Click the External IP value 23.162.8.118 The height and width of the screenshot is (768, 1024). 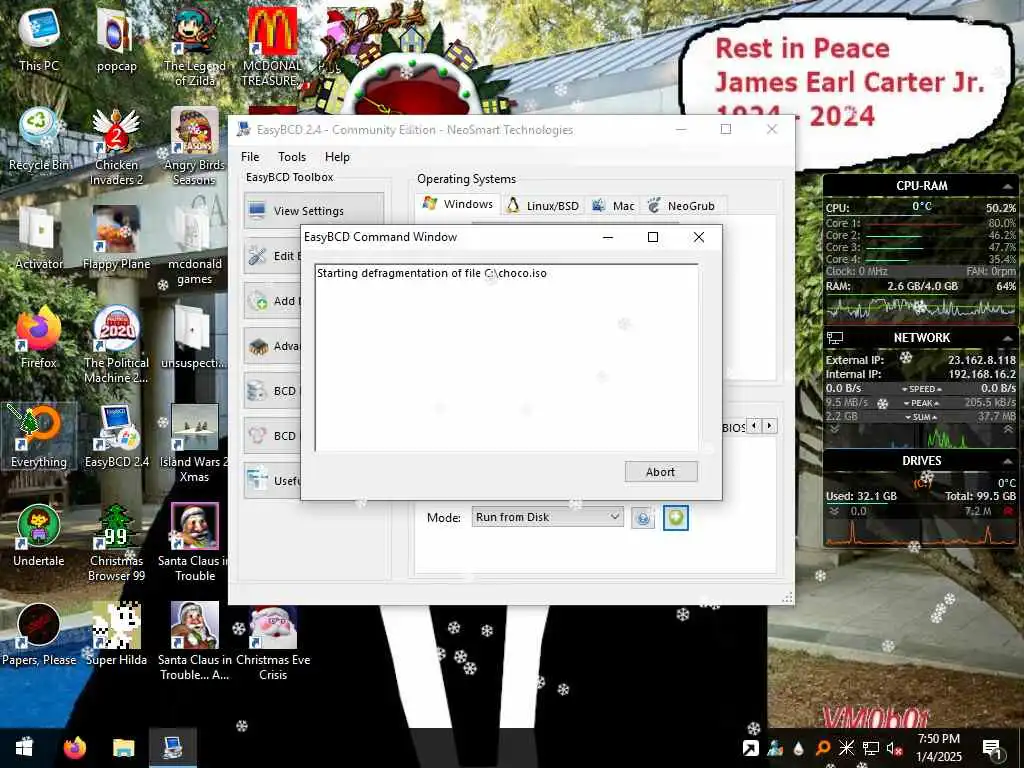[x=982, y=360]
